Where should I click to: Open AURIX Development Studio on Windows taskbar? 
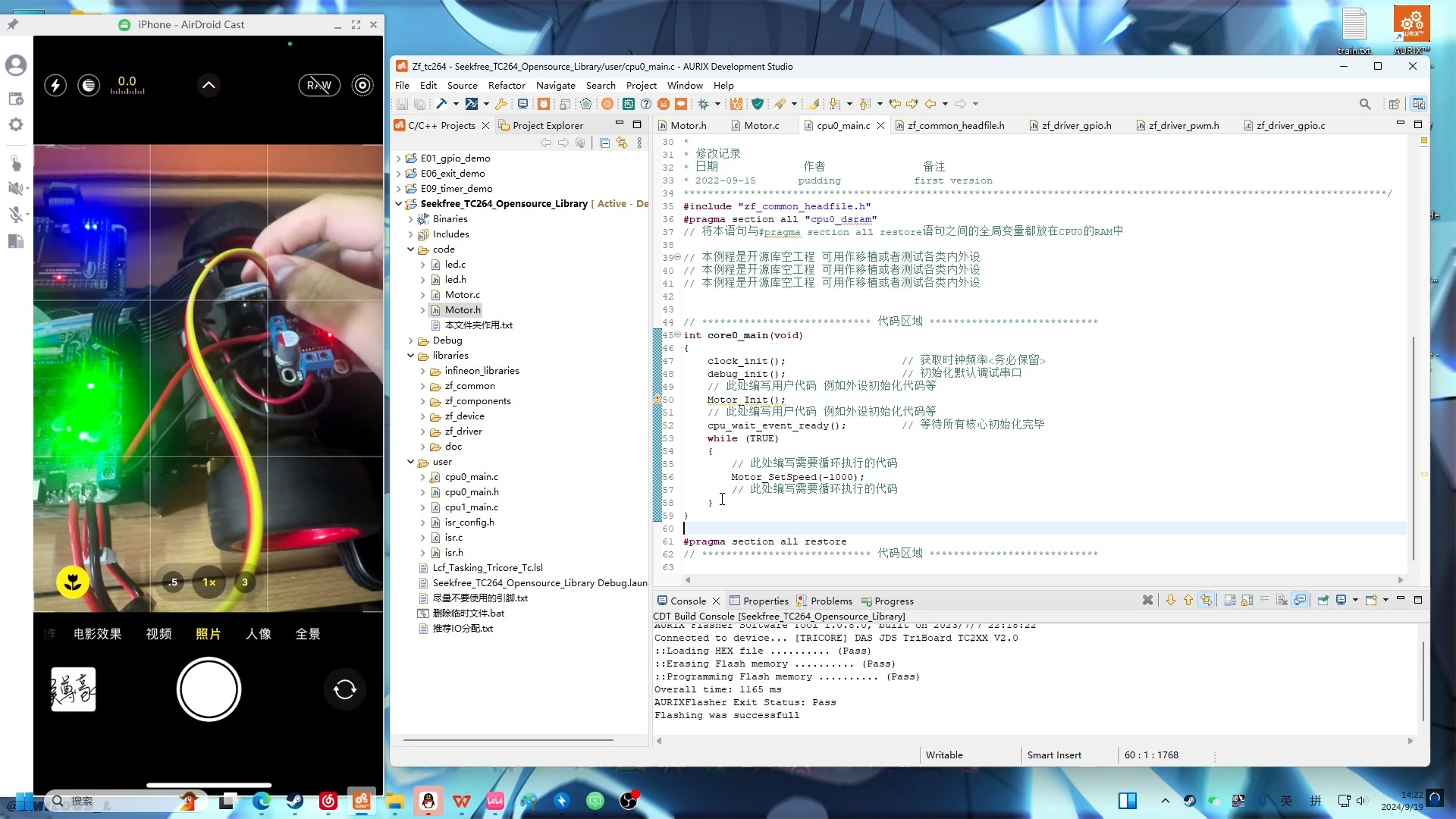pos(362,801)
